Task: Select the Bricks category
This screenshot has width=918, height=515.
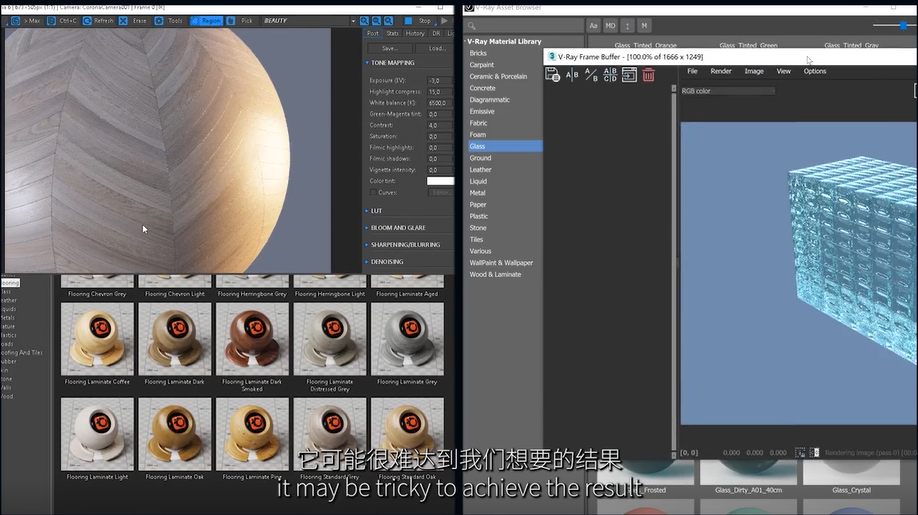Action: coord(478,53)
